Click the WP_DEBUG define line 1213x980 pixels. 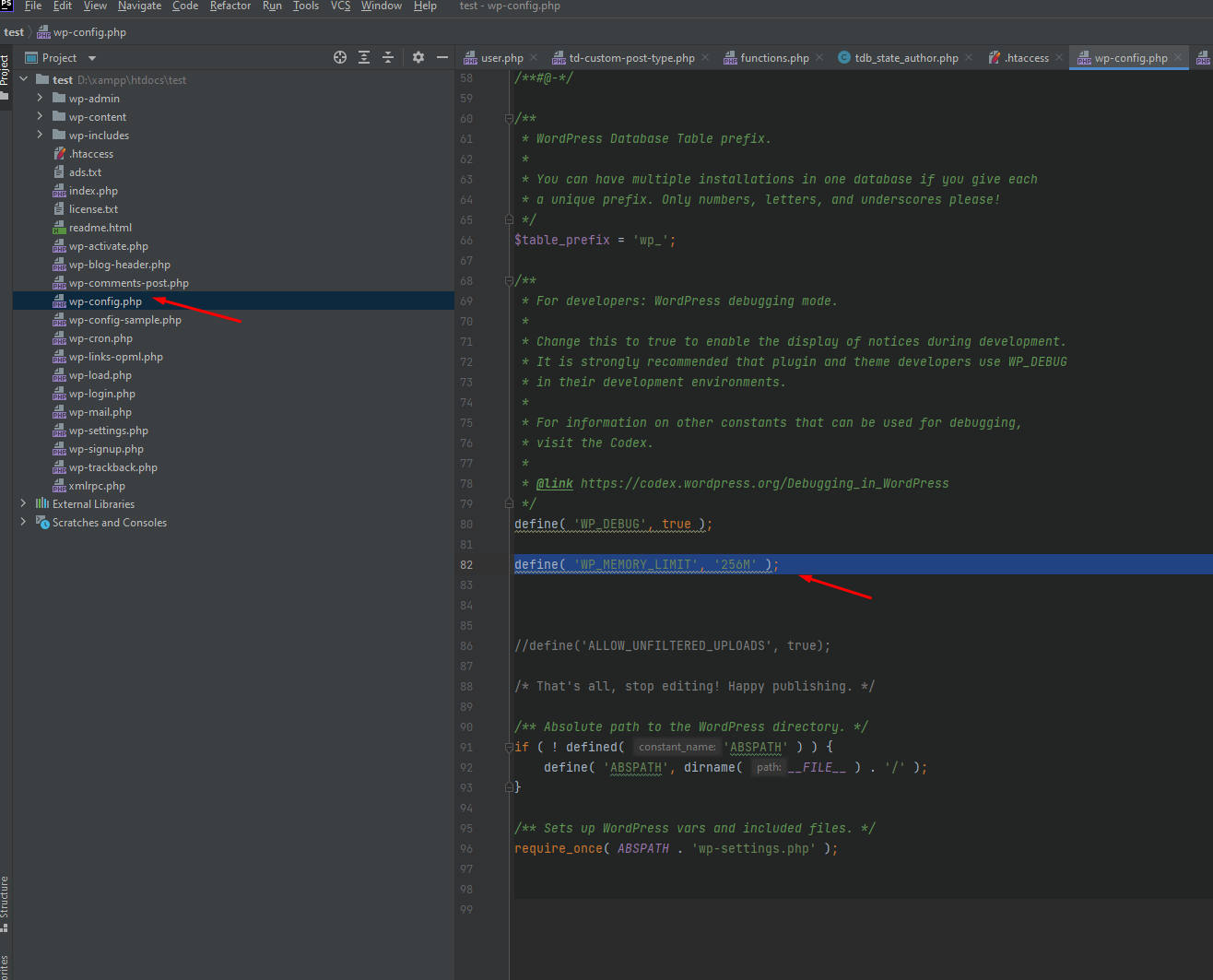[613, 524]
